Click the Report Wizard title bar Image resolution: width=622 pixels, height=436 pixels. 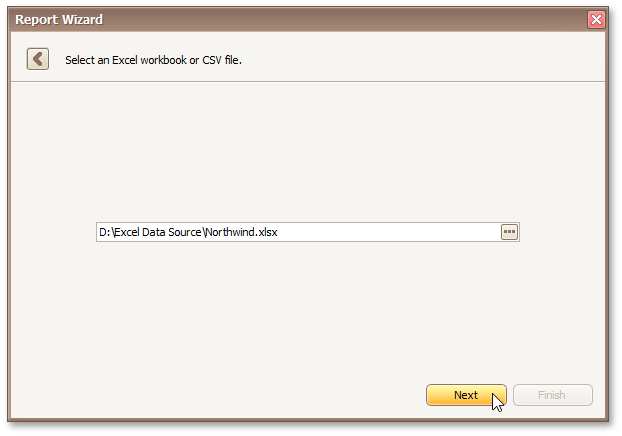(300, 19)
